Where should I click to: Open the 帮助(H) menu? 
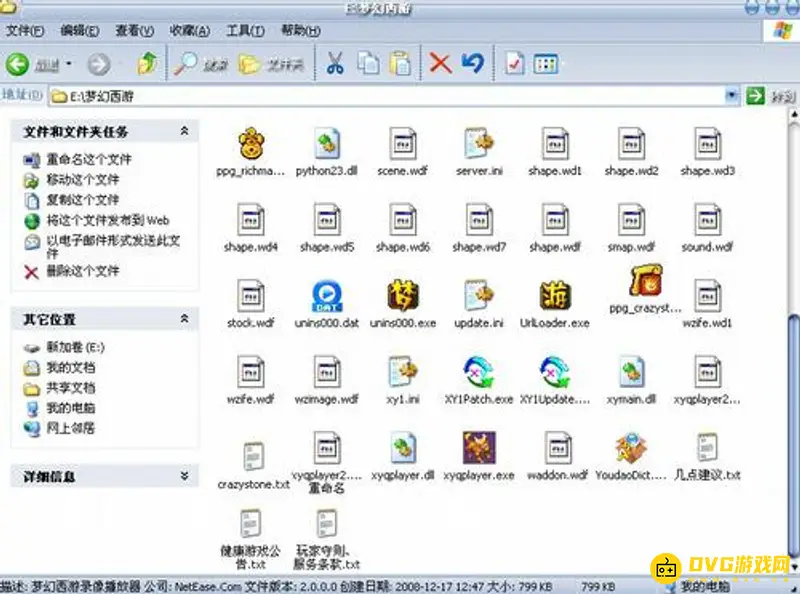pos(301,31)
